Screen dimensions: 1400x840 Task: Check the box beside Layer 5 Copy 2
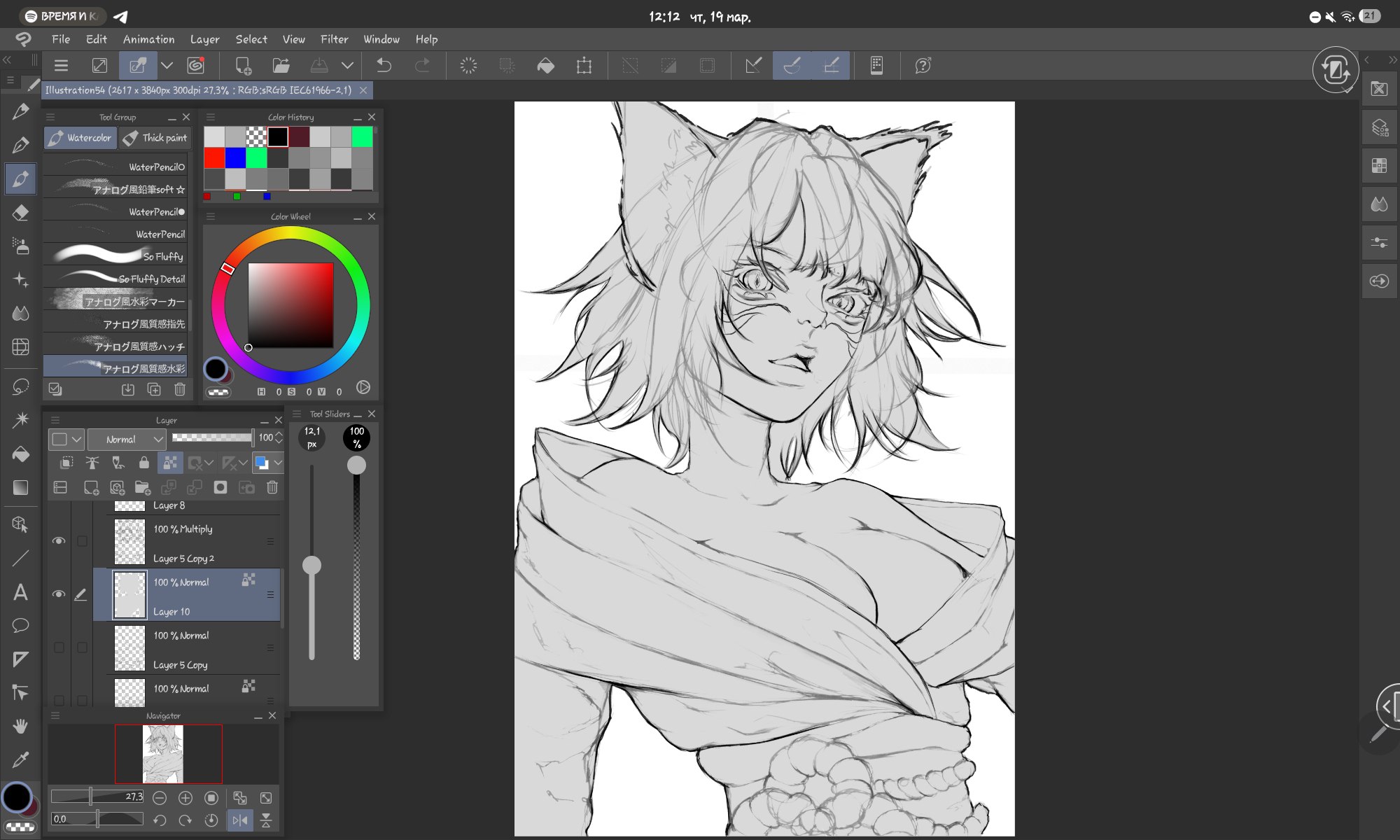(82, 541)
